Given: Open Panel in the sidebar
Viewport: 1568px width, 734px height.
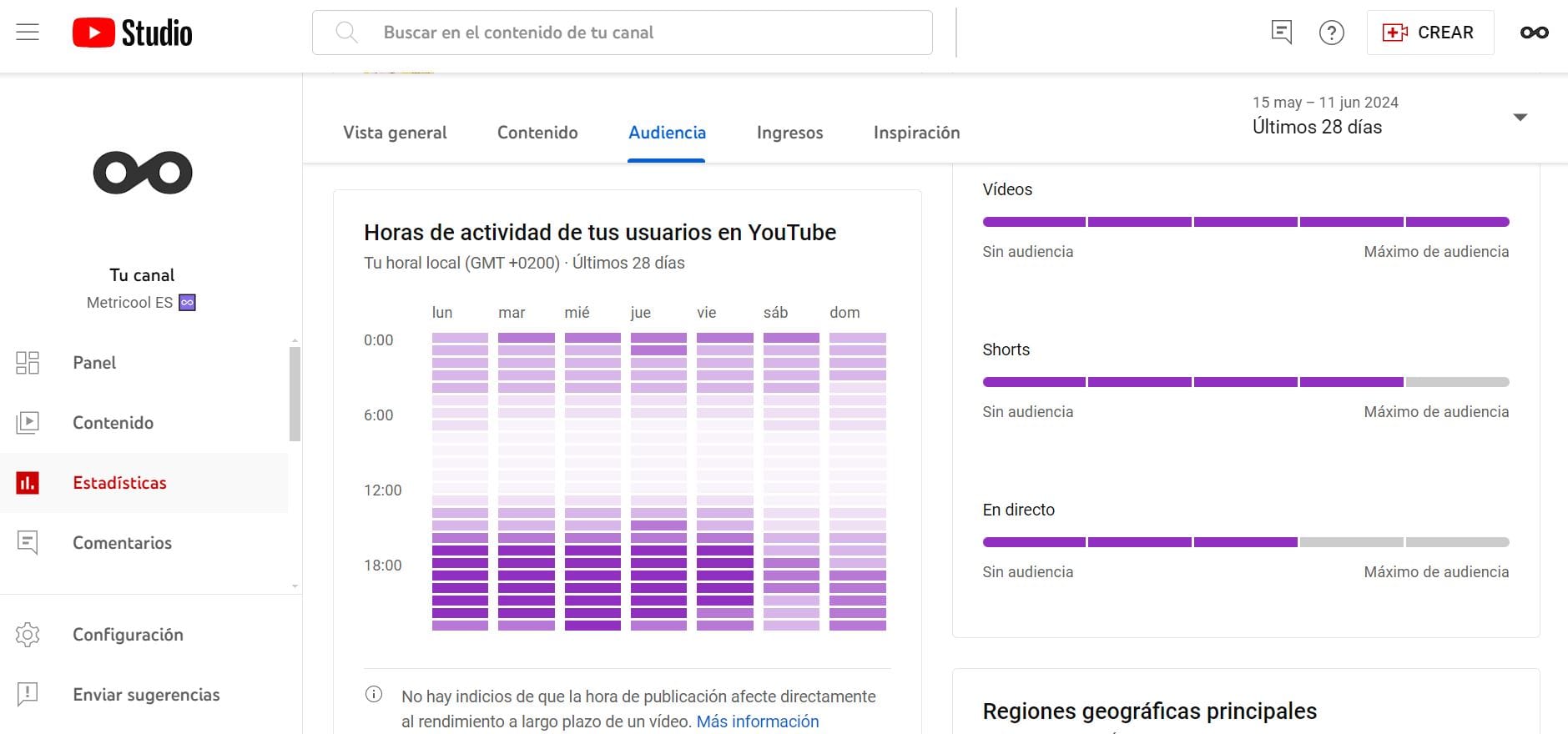Looking at the screenshot, I should (144, 363).
